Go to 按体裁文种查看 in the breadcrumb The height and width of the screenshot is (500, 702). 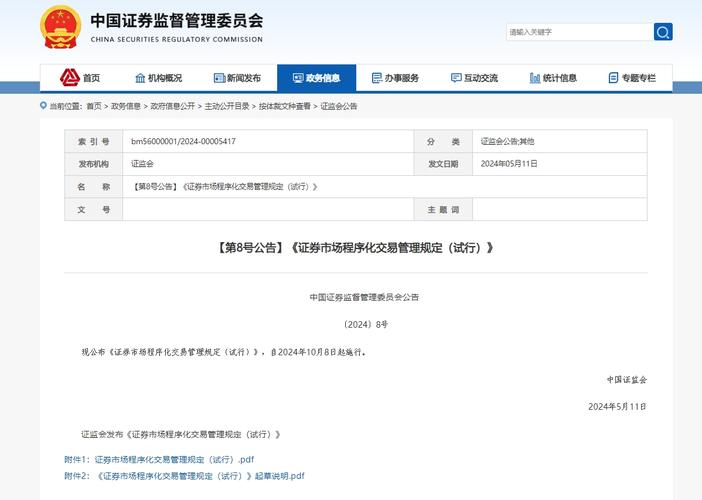click(285, 106)
